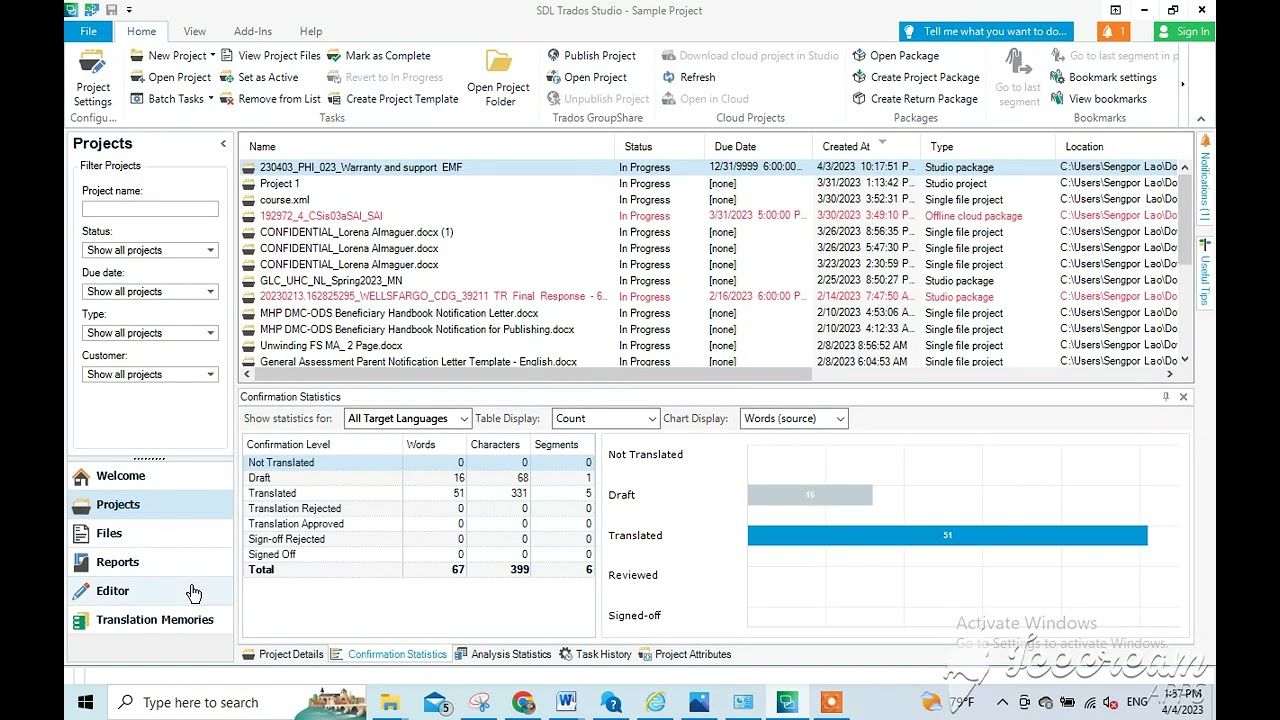The height and width of the screenshot is (720, 1280).
Task: Open Customer filter dropdown
Action: [x=150, y=374]
